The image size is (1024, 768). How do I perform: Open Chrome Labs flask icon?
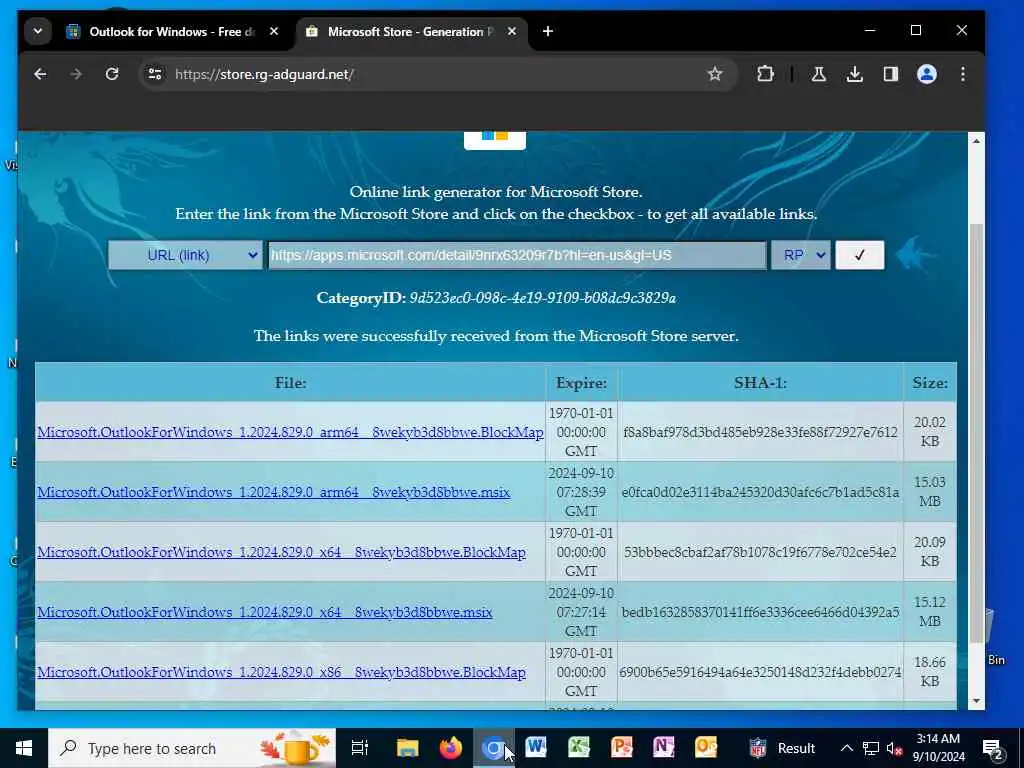tap(818, 74)
